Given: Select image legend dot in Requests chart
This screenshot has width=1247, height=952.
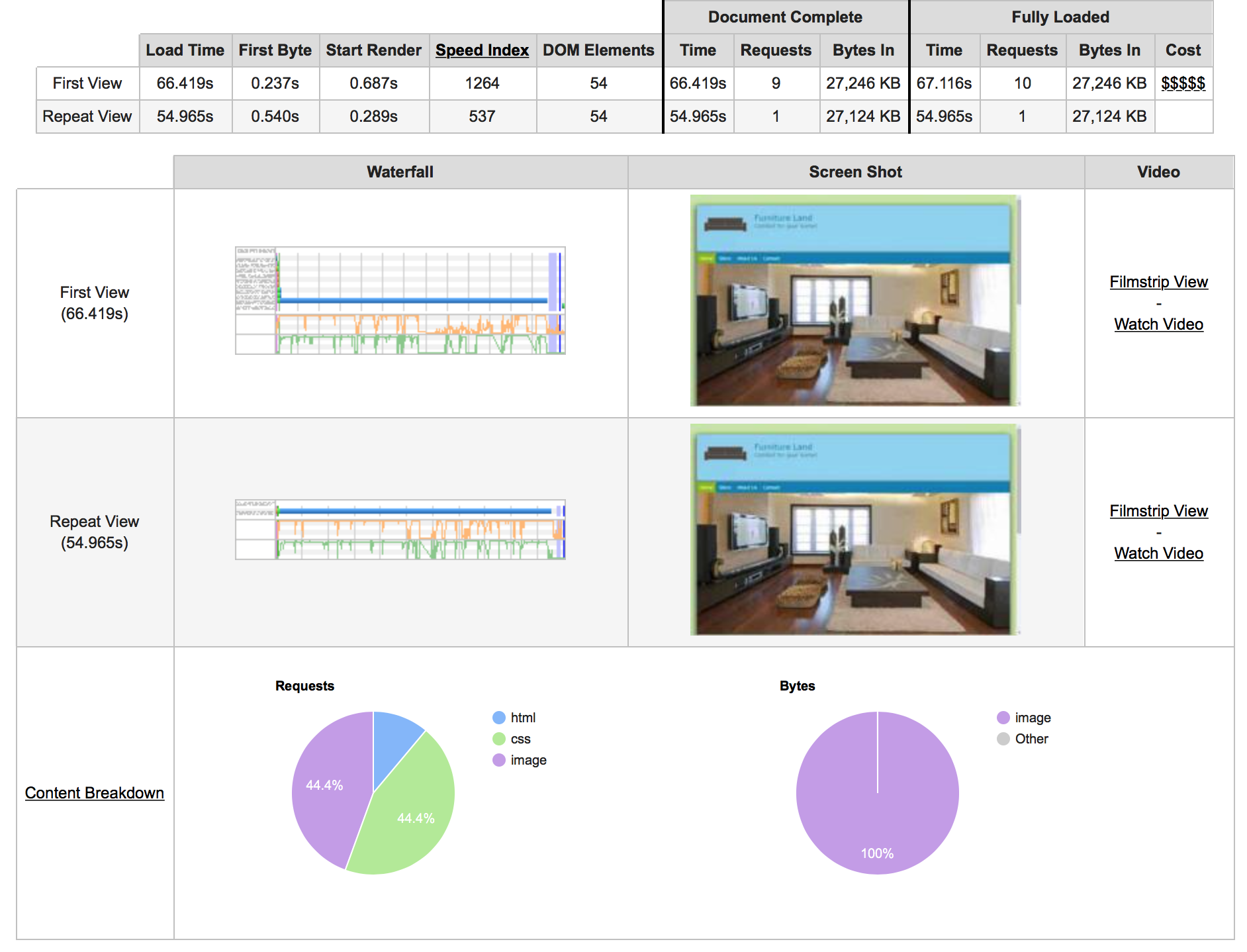Looking at the screenshot, I should [x=499, y=760].
